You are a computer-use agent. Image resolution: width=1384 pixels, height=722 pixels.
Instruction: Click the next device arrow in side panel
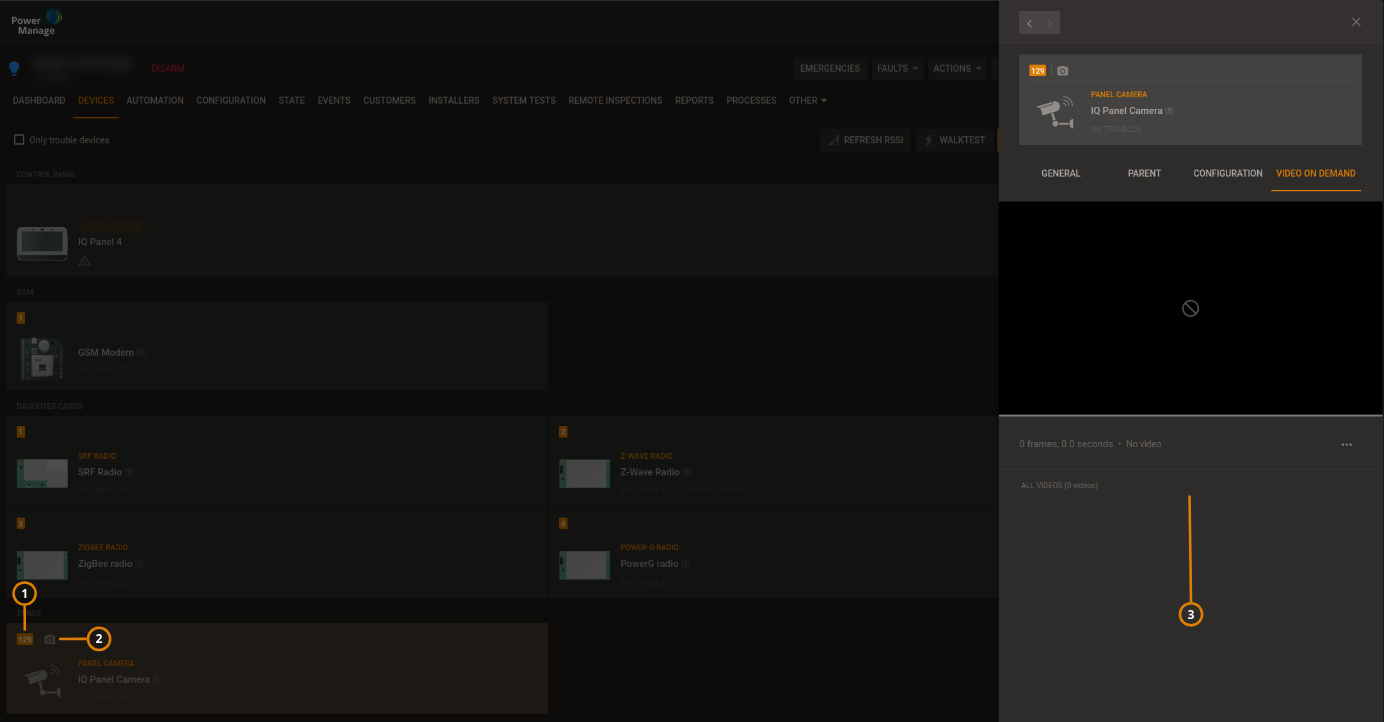coord(1049,23)
